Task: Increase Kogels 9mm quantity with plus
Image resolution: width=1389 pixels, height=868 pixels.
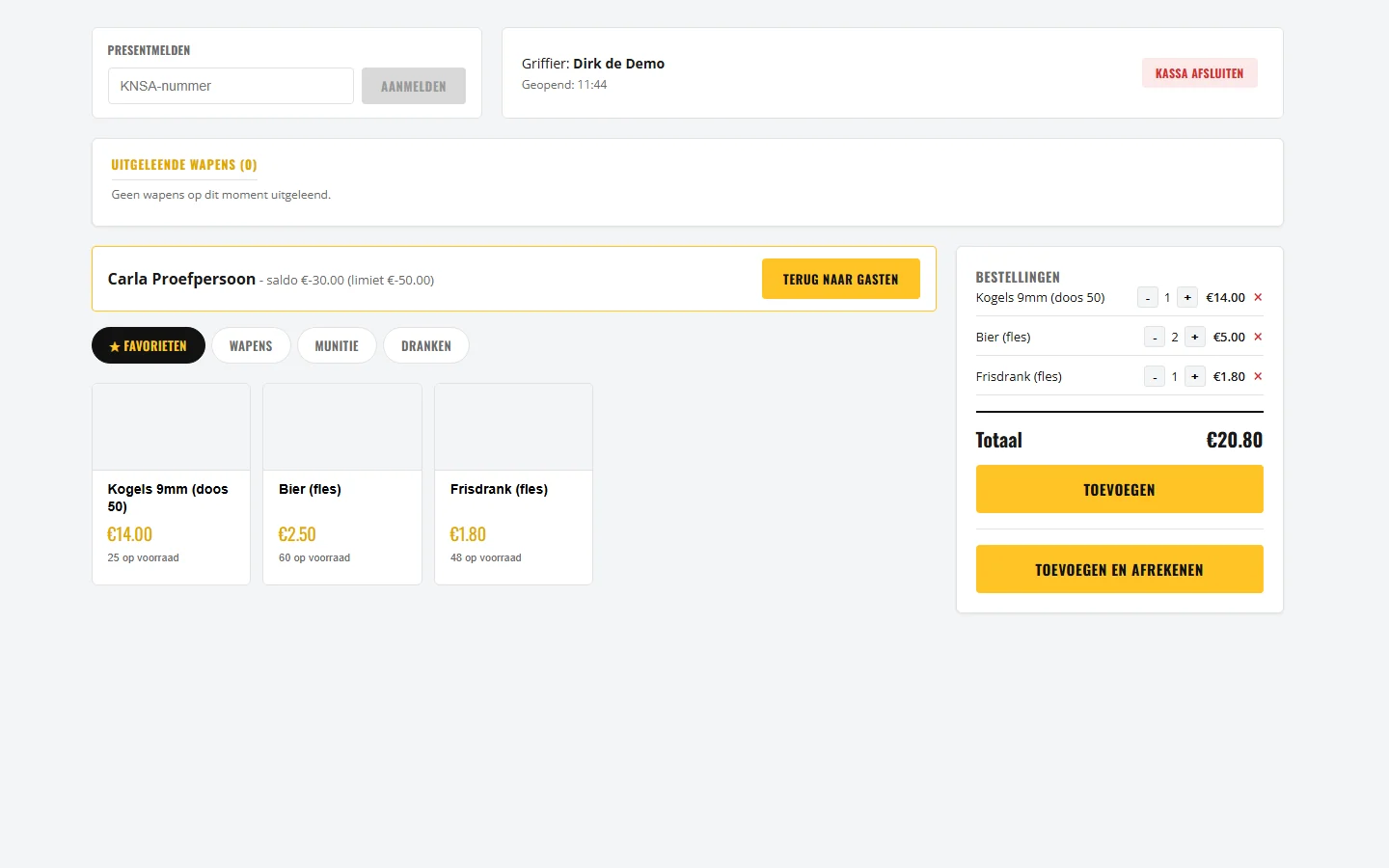Action: [x=1187, y=297]
